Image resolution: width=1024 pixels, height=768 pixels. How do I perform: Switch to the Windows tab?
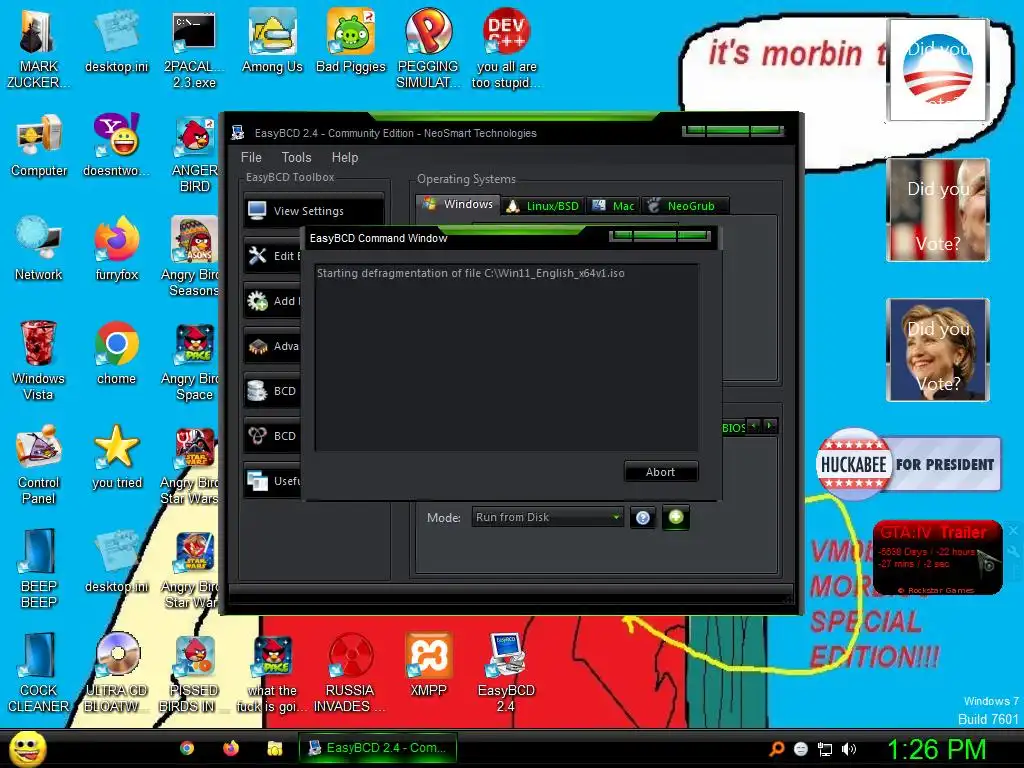(458, 204)
